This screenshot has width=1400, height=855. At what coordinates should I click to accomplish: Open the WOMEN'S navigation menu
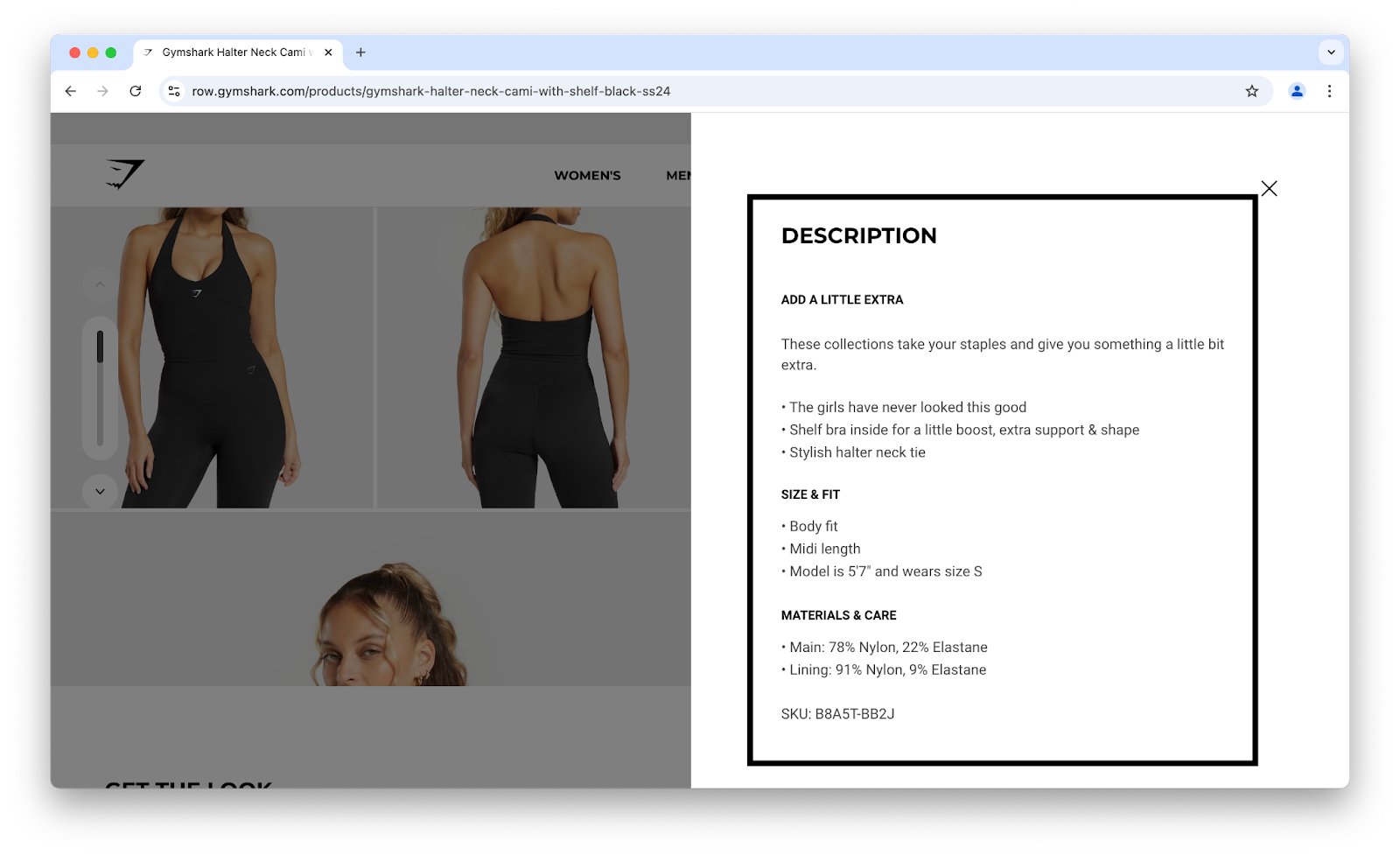(587, 175)
